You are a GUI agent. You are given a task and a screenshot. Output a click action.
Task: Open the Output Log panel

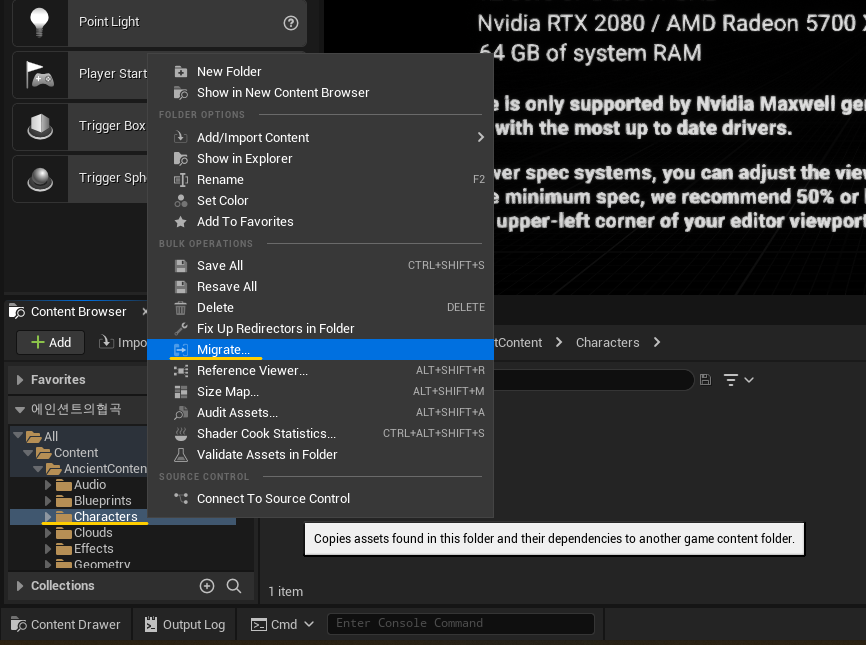[184, 623]
